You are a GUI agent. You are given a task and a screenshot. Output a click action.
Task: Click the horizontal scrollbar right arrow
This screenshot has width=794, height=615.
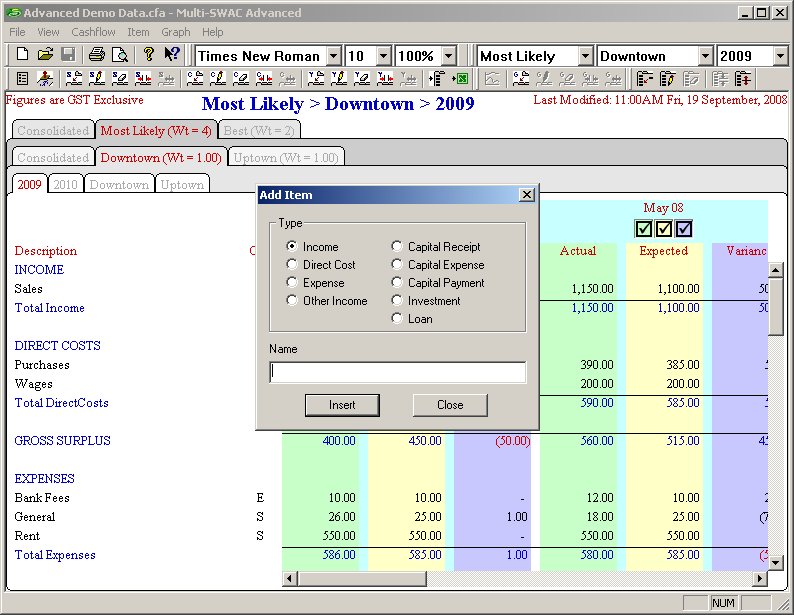[760, 578]
